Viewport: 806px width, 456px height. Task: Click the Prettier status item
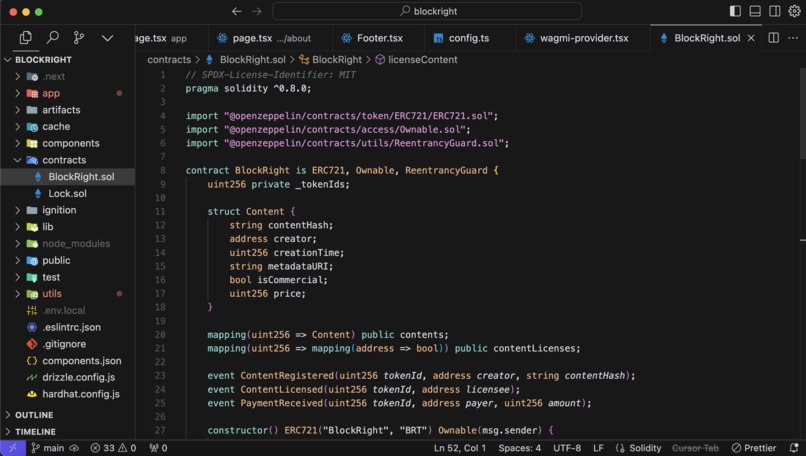point(754,448)
